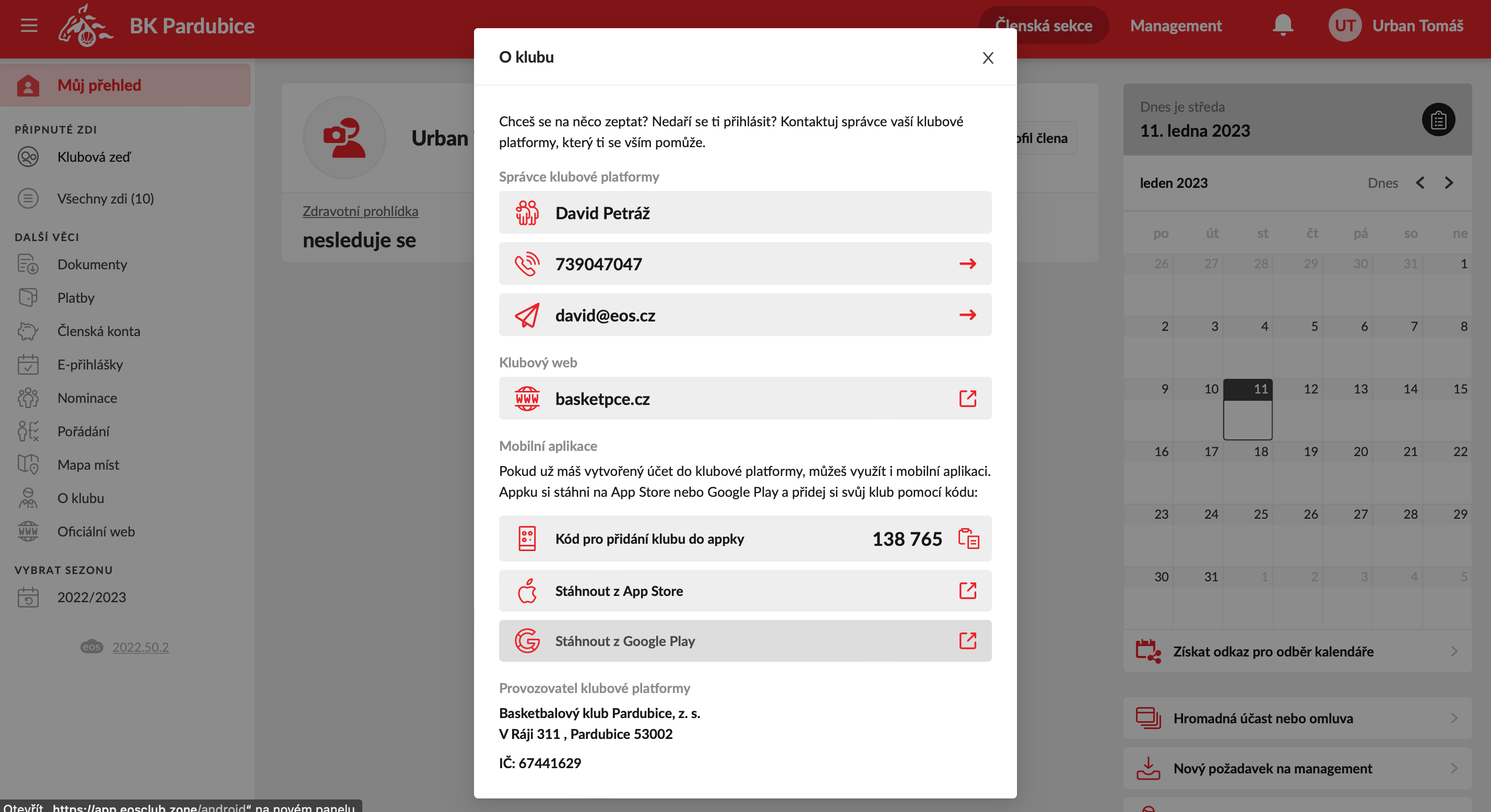The width and height of the screenshot is (1491, 812).
Task: Click the Oficiální web www icon
Action: pos(28,531)
